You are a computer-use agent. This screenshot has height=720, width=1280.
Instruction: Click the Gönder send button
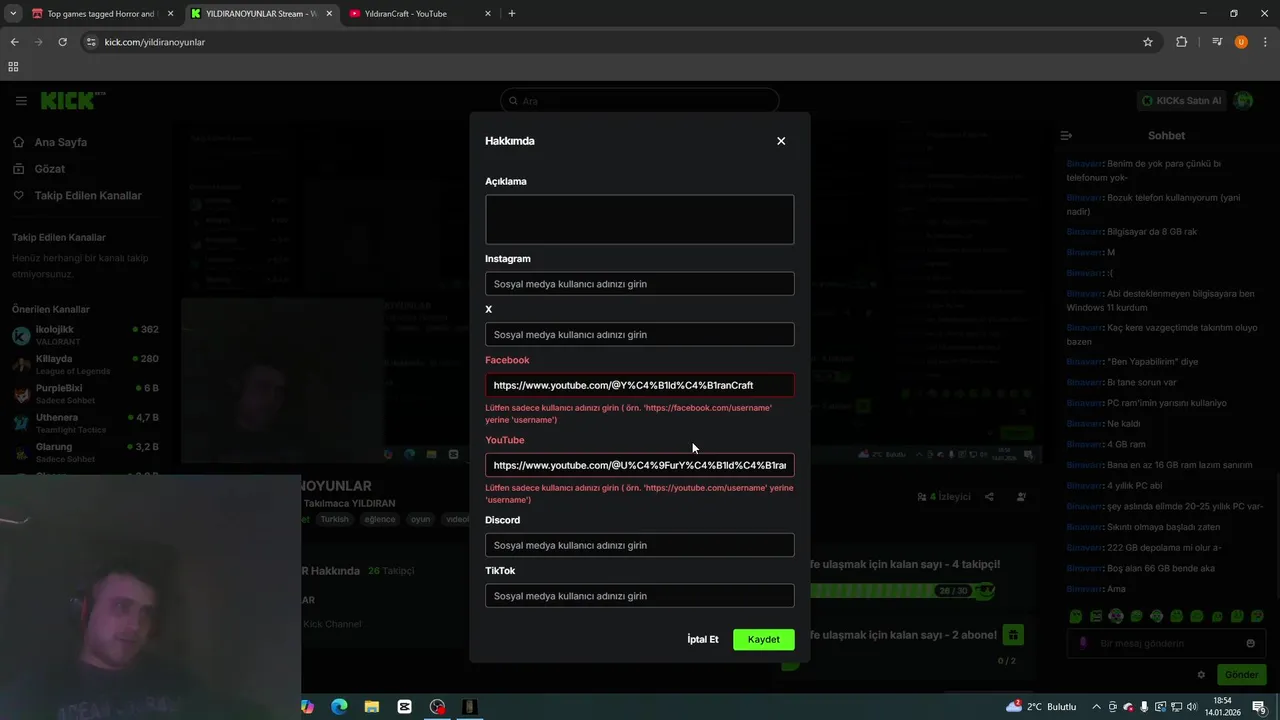[1241, 675]
